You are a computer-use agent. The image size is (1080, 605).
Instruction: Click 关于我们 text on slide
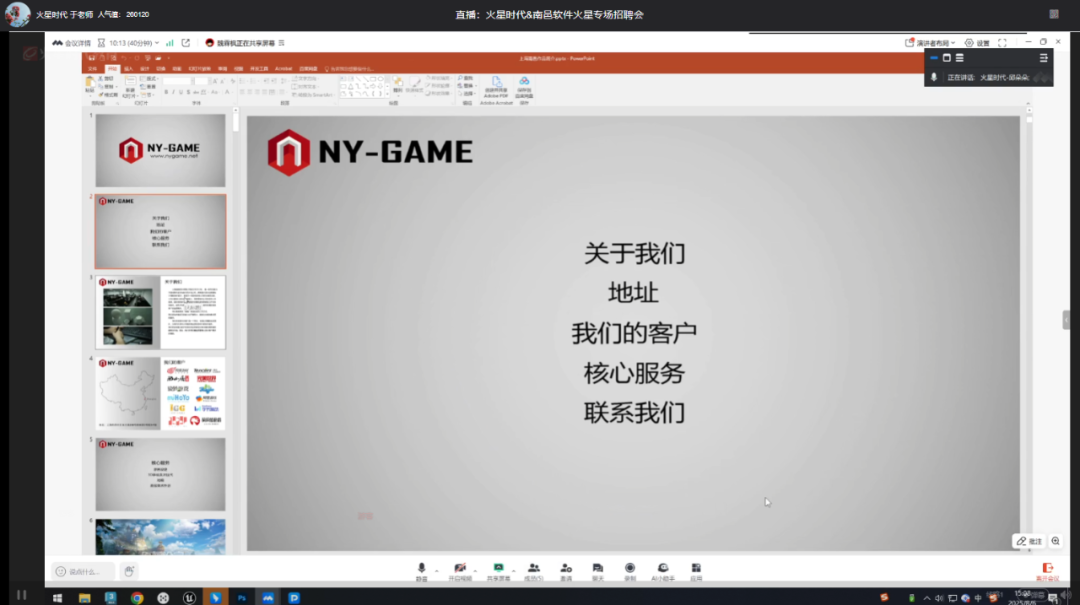click(634, 254)
